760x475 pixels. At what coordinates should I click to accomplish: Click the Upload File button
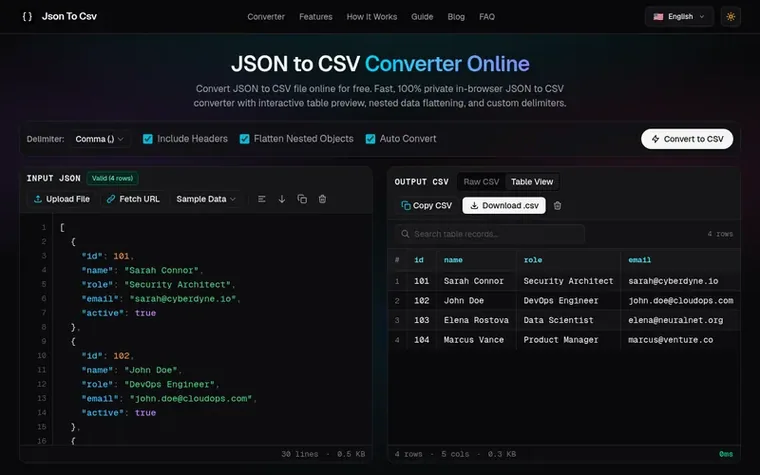click(62, 199)
